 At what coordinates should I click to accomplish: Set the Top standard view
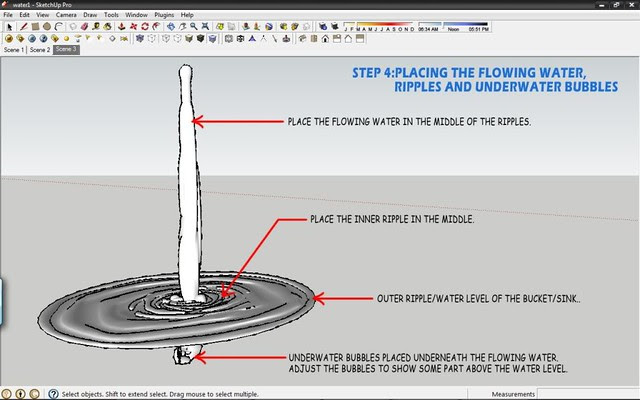click(314, 39)
